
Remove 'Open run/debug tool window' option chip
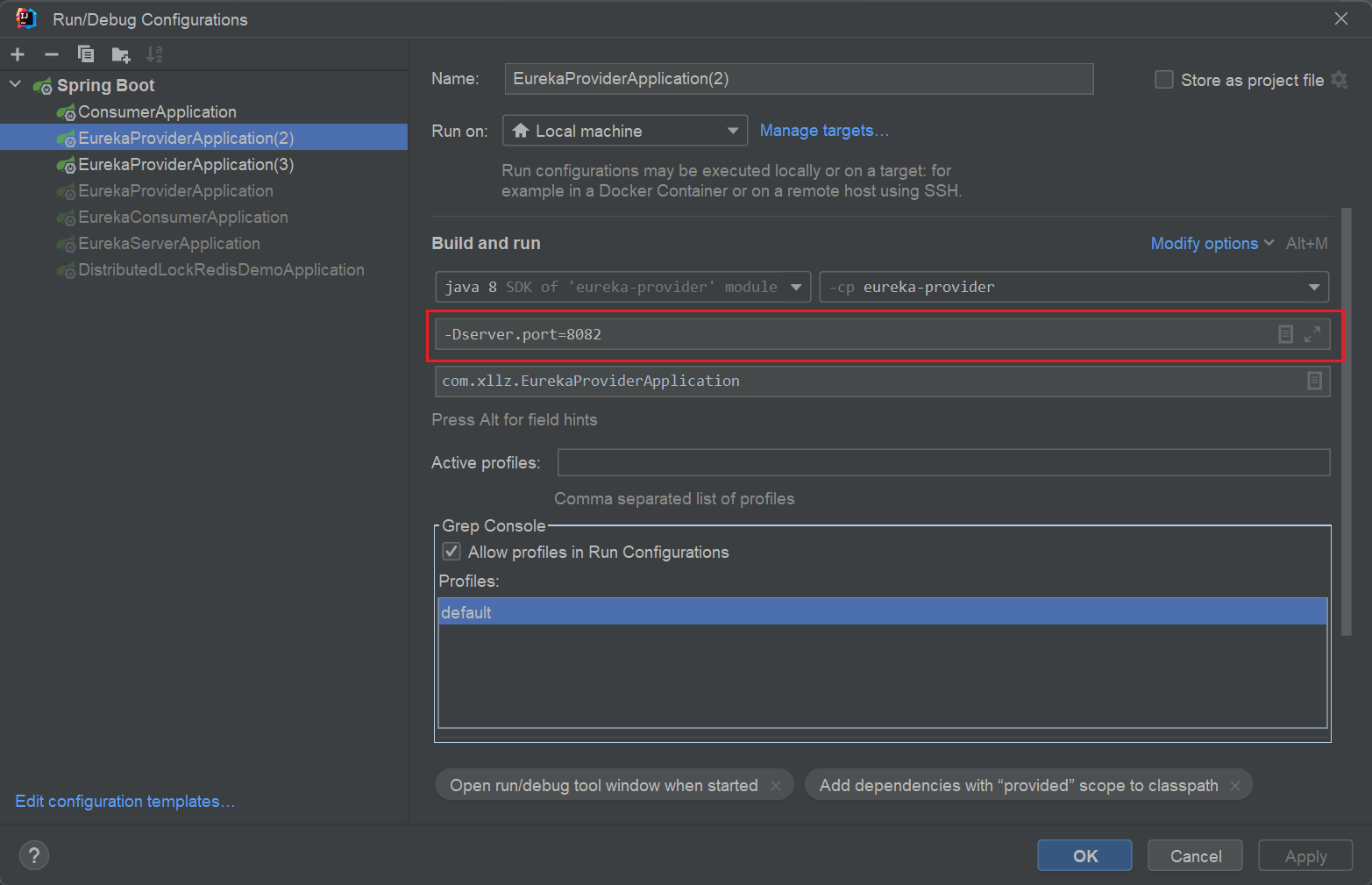776,786
